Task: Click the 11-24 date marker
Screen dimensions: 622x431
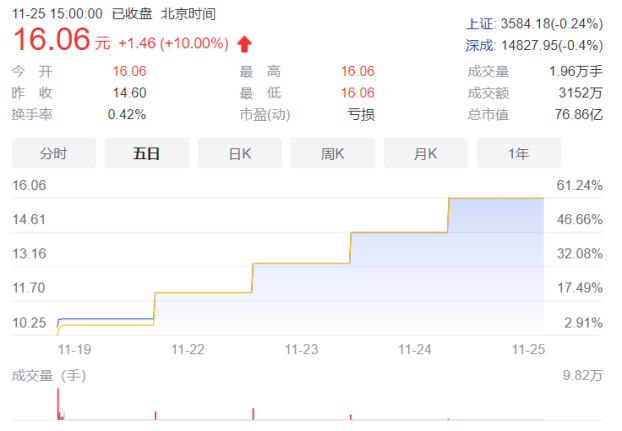Action: click(x=415, y=349)
